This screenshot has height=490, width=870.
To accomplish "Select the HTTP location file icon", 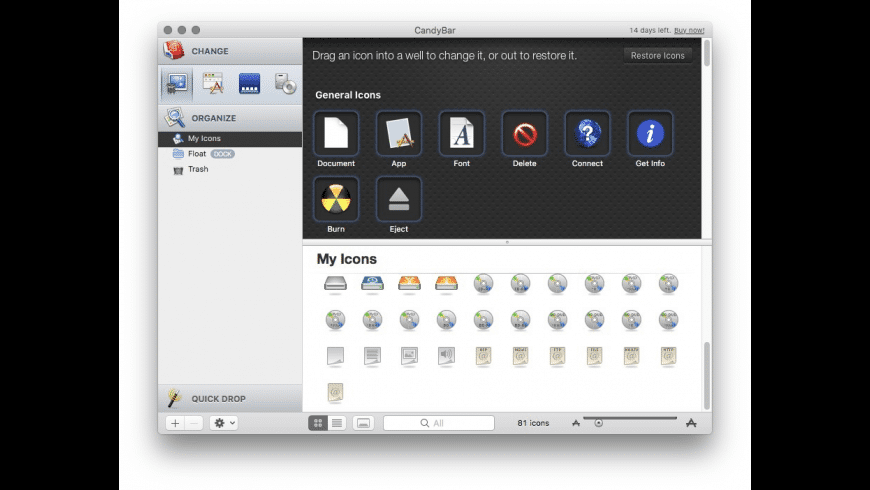I will 668,356.
